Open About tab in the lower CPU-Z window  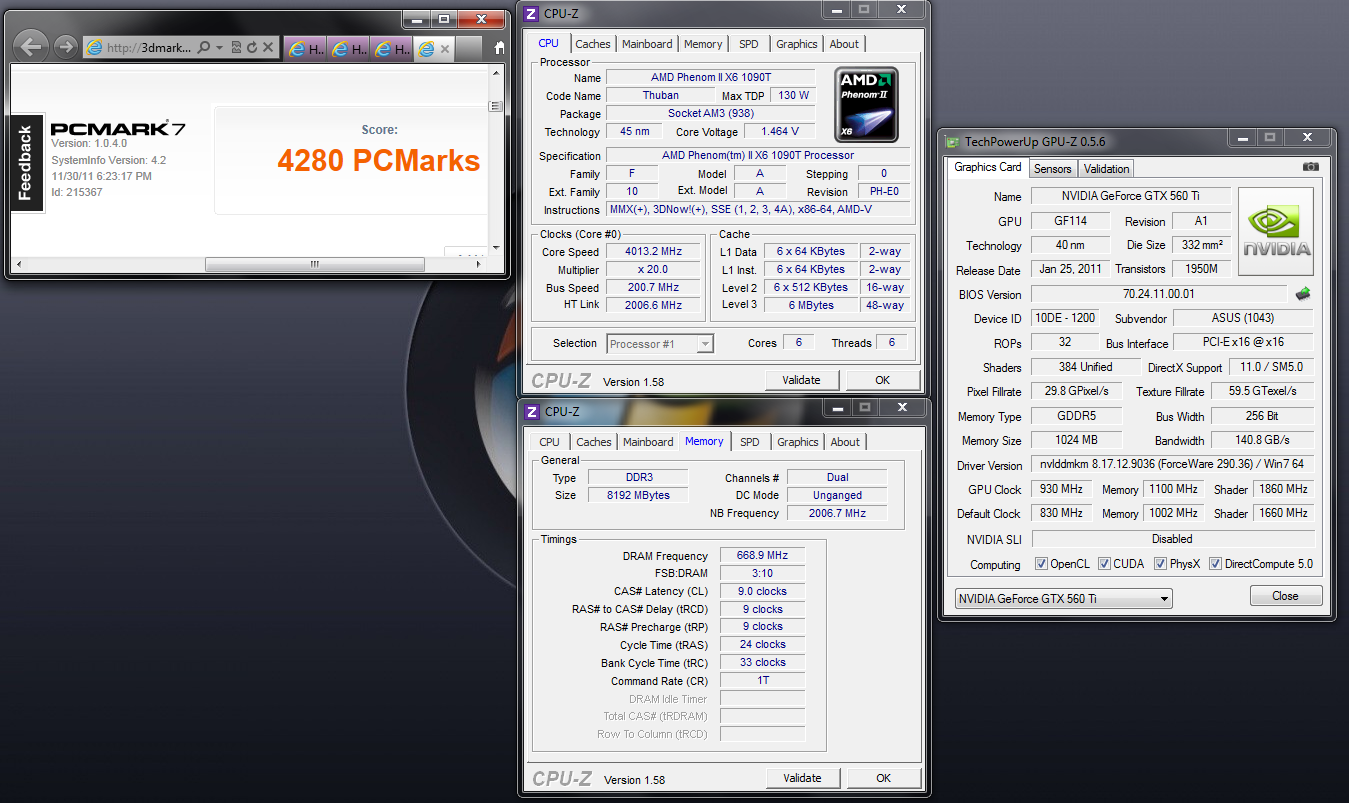[845, 442]
